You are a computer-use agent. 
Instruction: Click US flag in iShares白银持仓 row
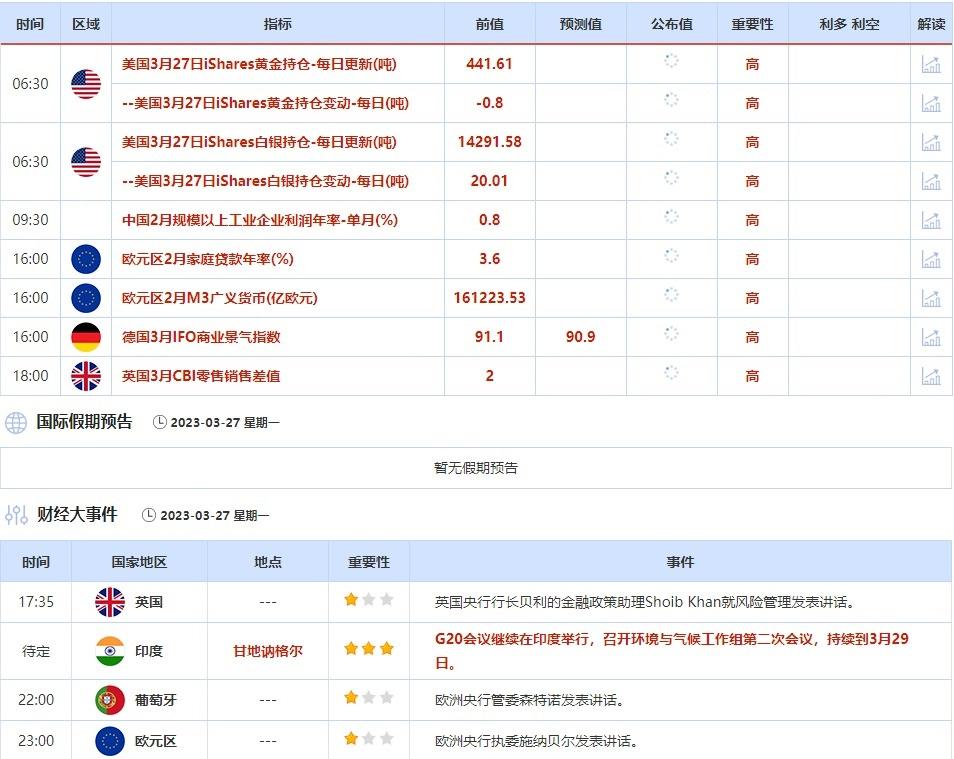[x=86, y=162]
